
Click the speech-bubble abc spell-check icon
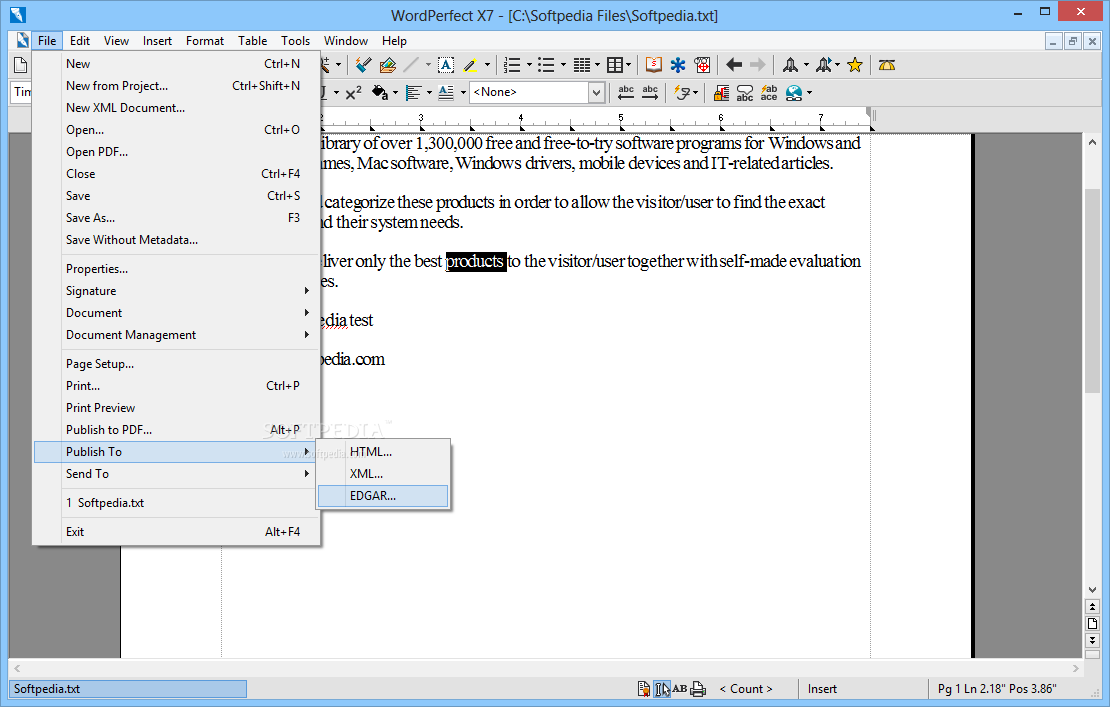pos(745,93)
